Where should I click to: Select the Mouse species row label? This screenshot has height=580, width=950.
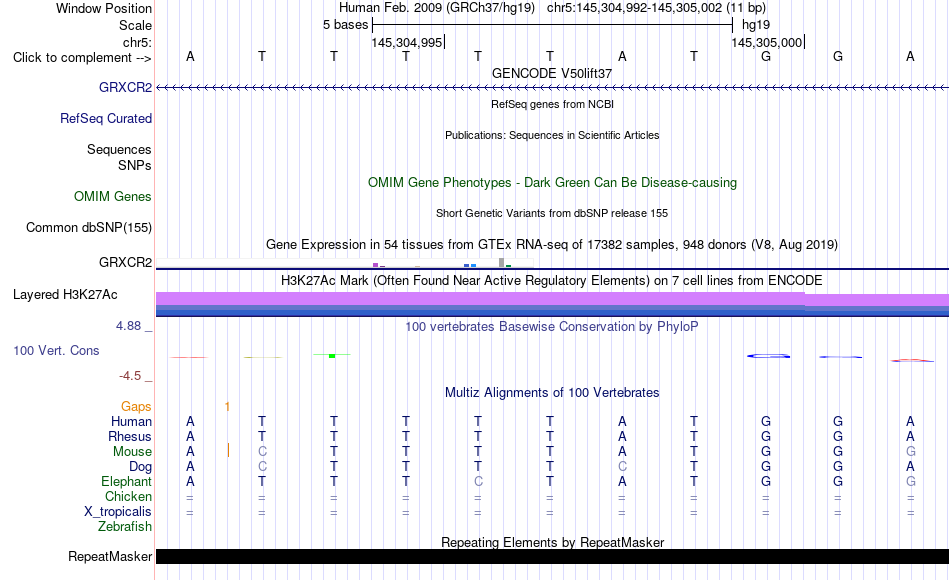(x=132, y=452)
